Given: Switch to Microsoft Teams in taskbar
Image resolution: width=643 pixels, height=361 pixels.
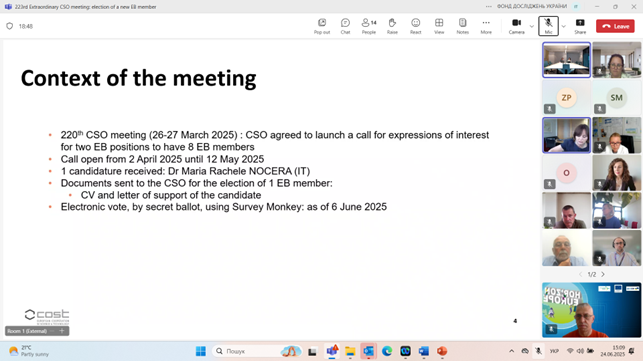Looking at the screenshot, I should [331, 351].
